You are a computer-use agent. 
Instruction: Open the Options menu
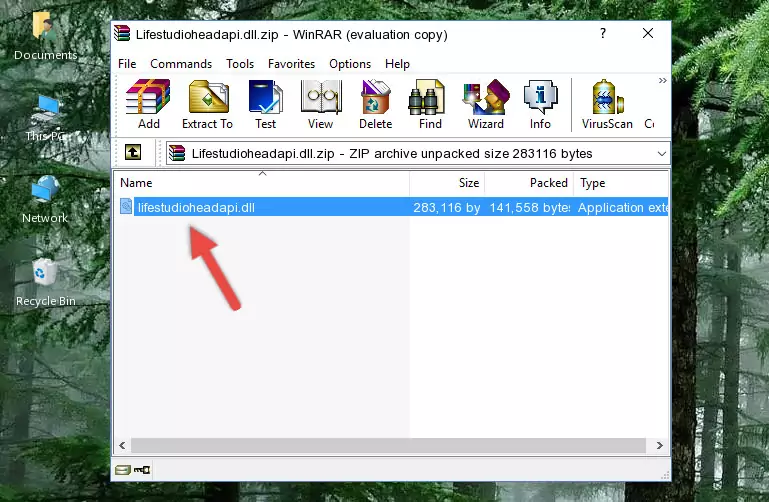click(350, 64)
